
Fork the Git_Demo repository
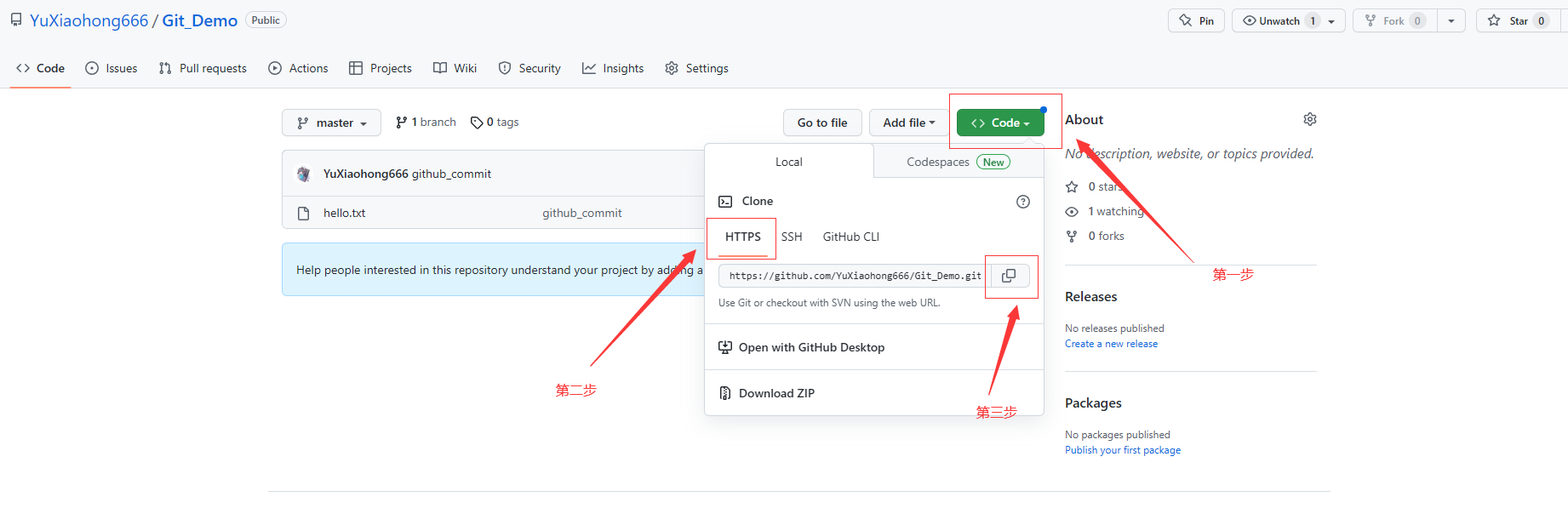(1395, 21)
